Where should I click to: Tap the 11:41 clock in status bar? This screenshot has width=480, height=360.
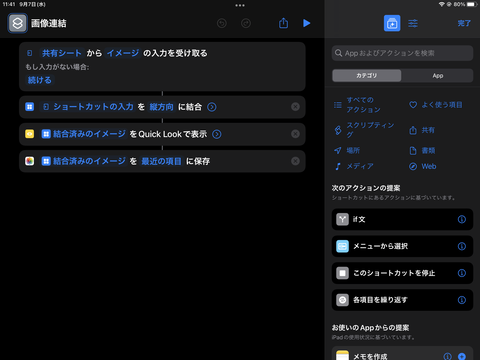pos(9,4)
